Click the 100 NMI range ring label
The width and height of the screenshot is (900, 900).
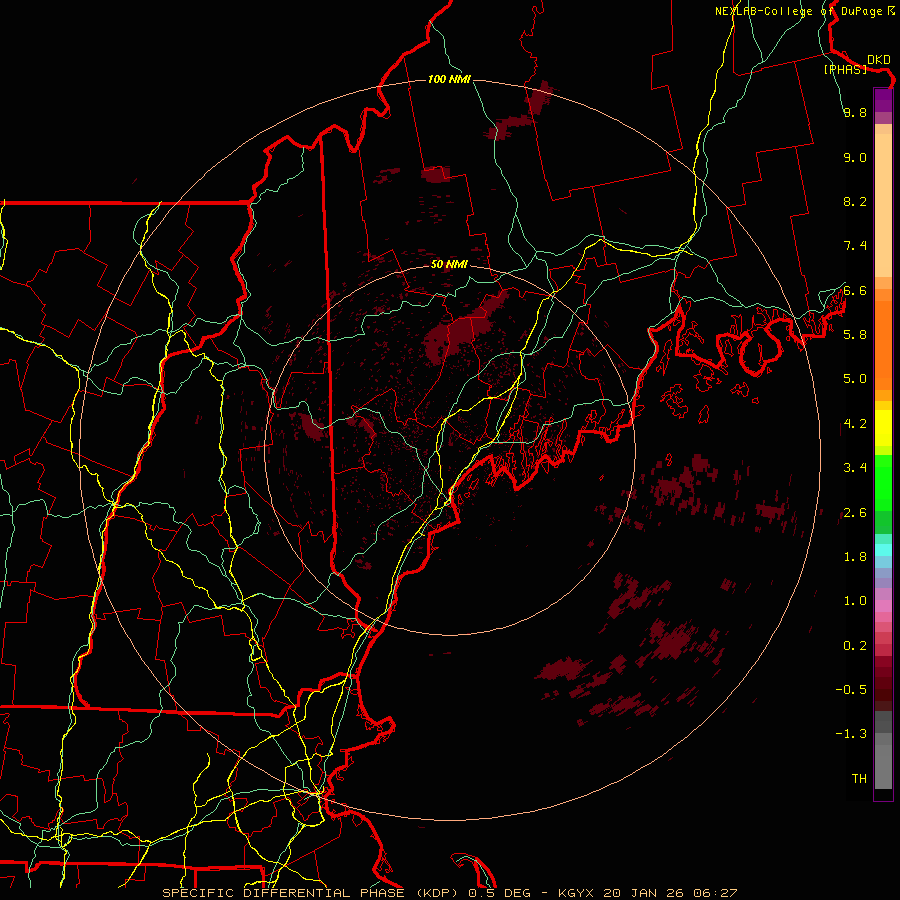click(x=449, y=79)
